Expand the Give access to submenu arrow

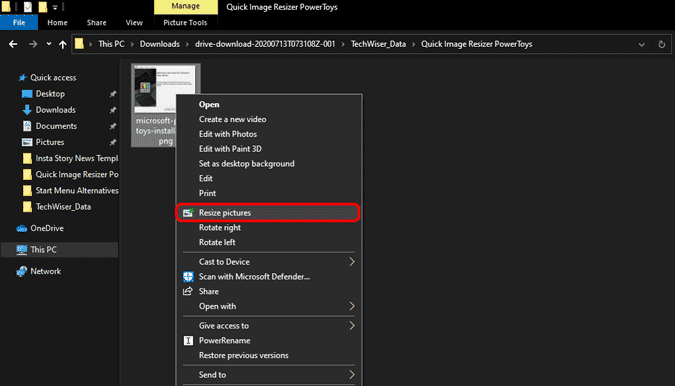click(352, 326)
